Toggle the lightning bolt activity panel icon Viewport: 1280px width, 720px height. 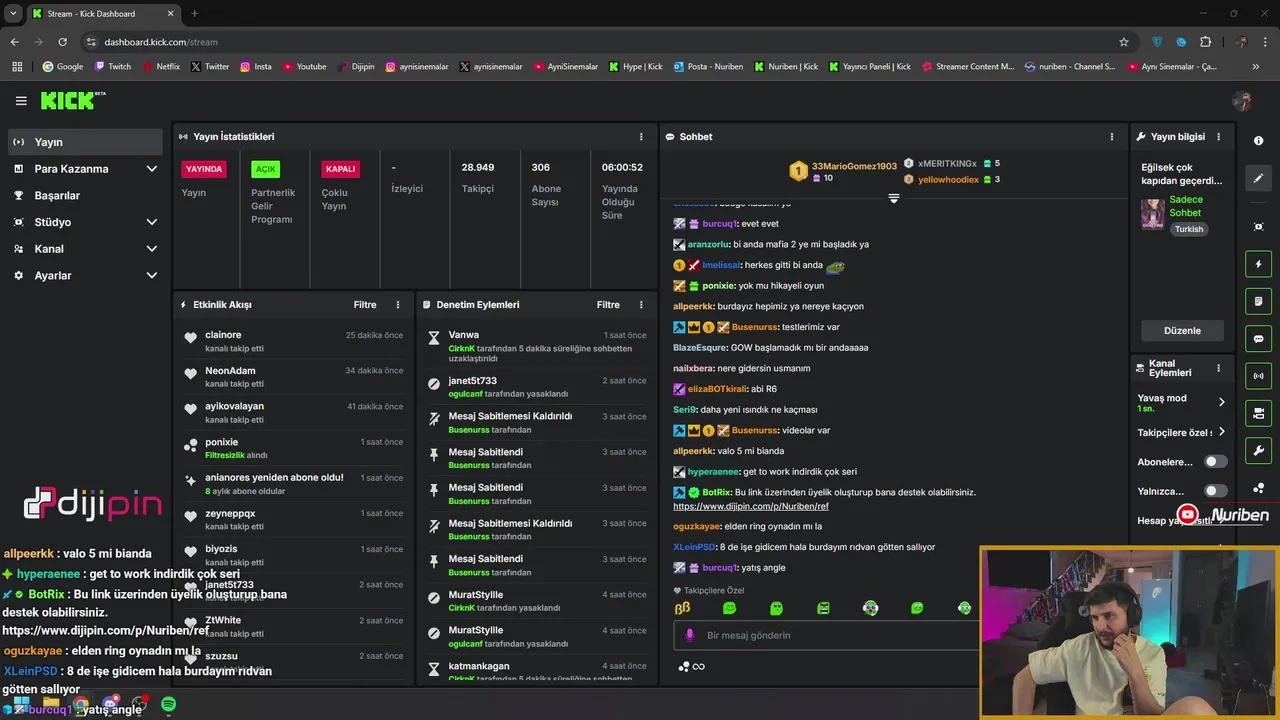(x=1258, y=264)
